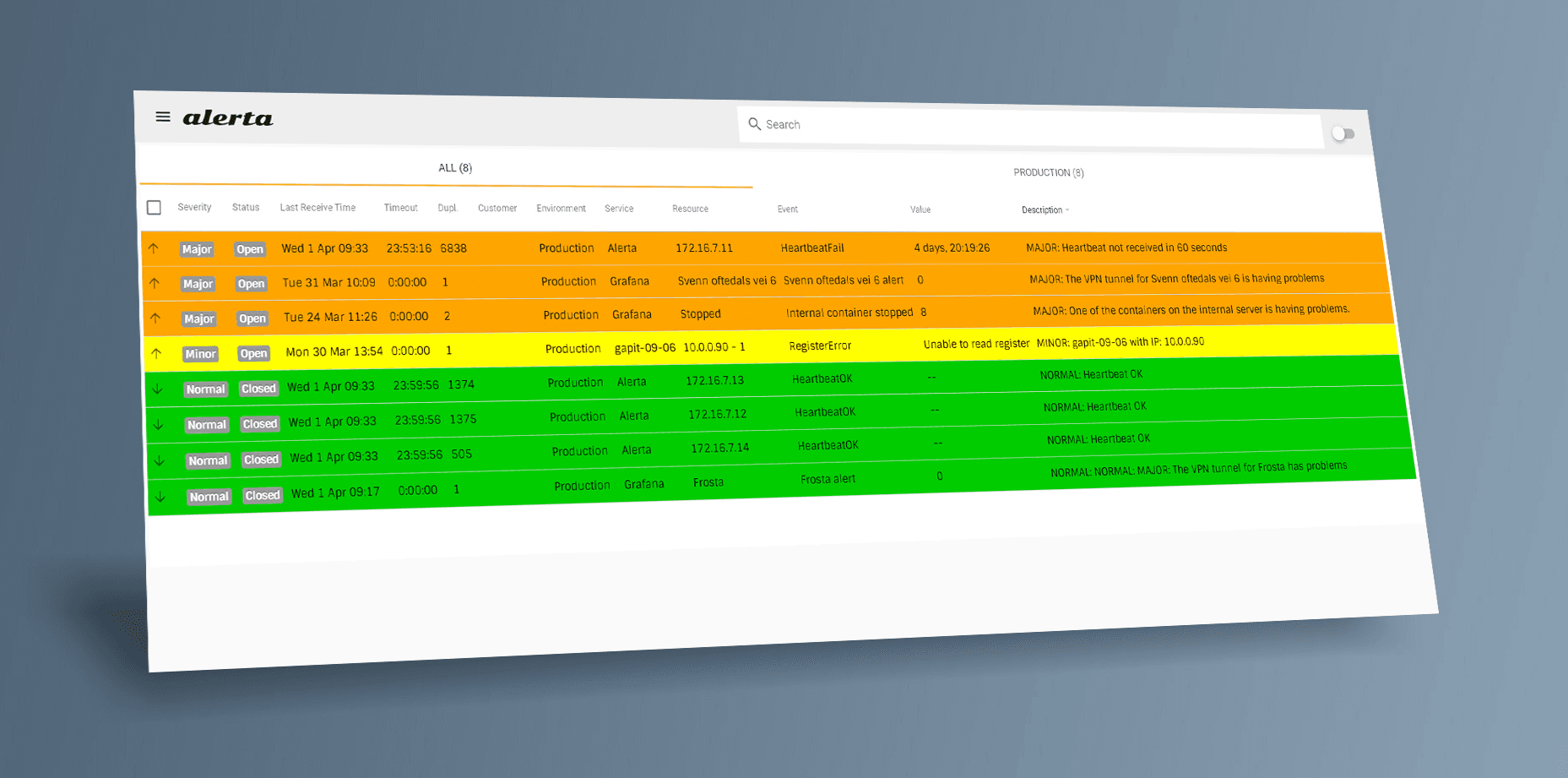Click up-arrow icon on Svenn oftedals vei 6 row

point(155,283)
